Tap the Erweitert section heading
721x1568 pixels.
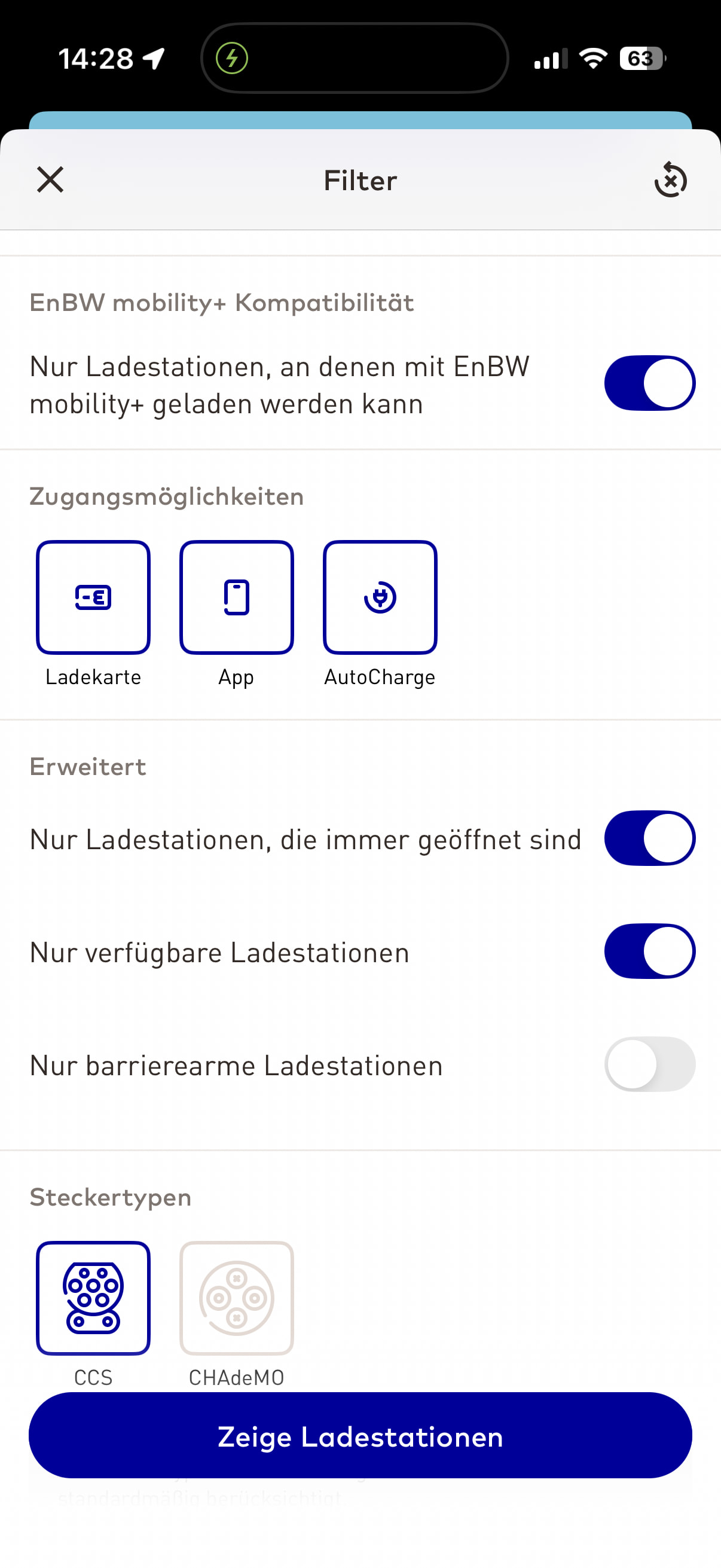tap(88, 766)
